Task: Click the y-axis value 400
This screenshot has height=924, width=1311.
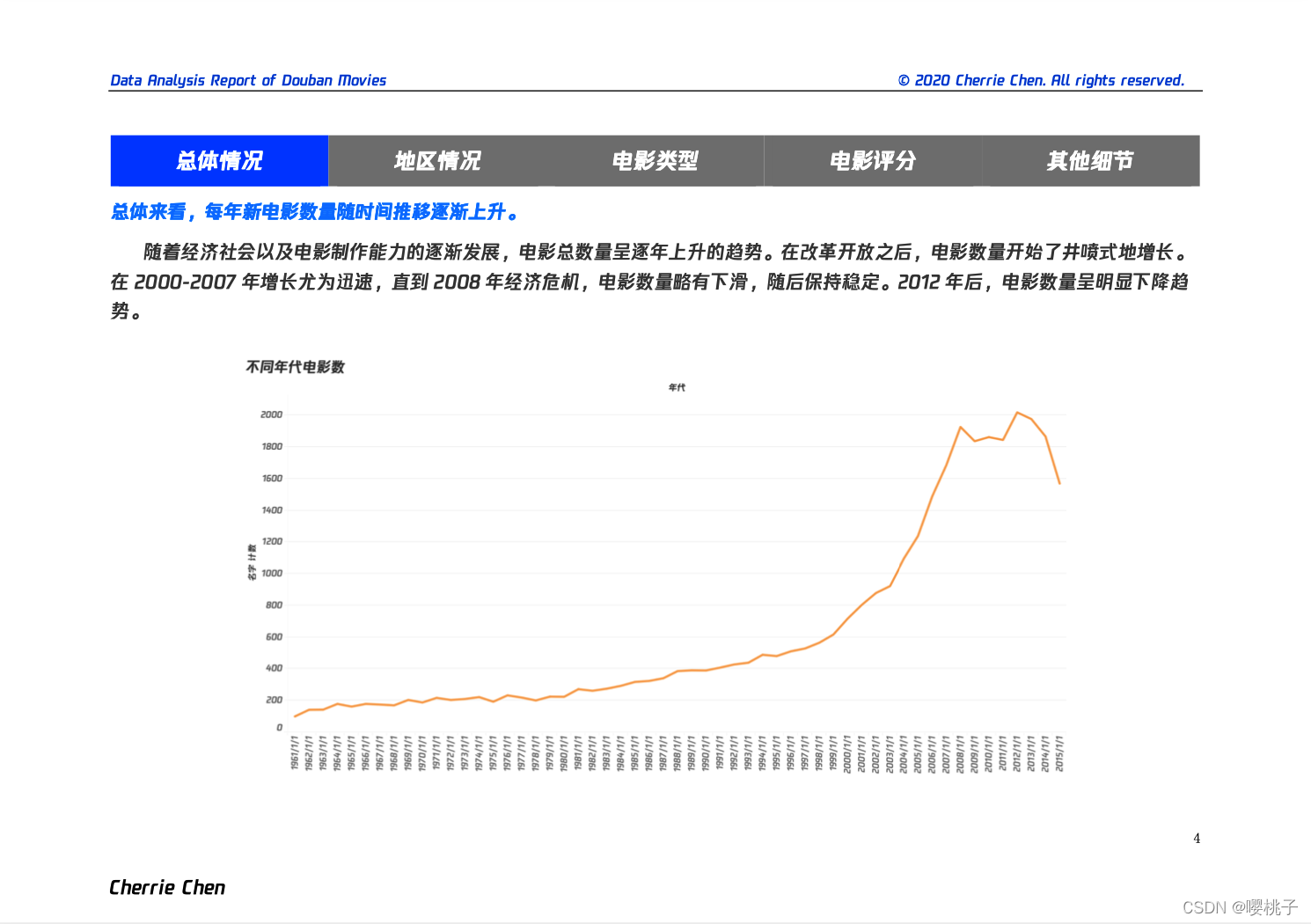Action: 274,668
